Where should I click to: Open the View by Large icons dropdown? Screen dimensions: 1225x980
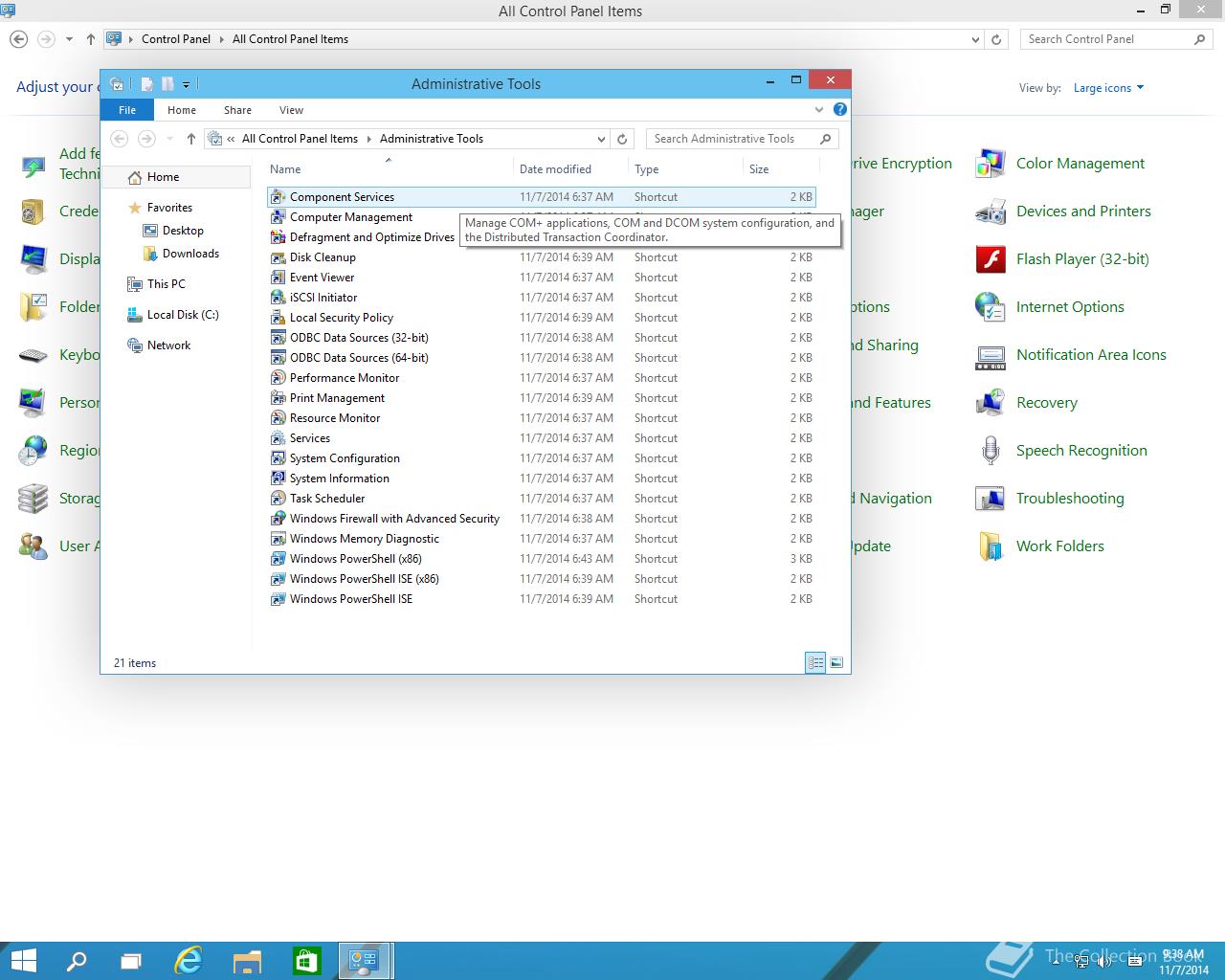point(1108,88)
